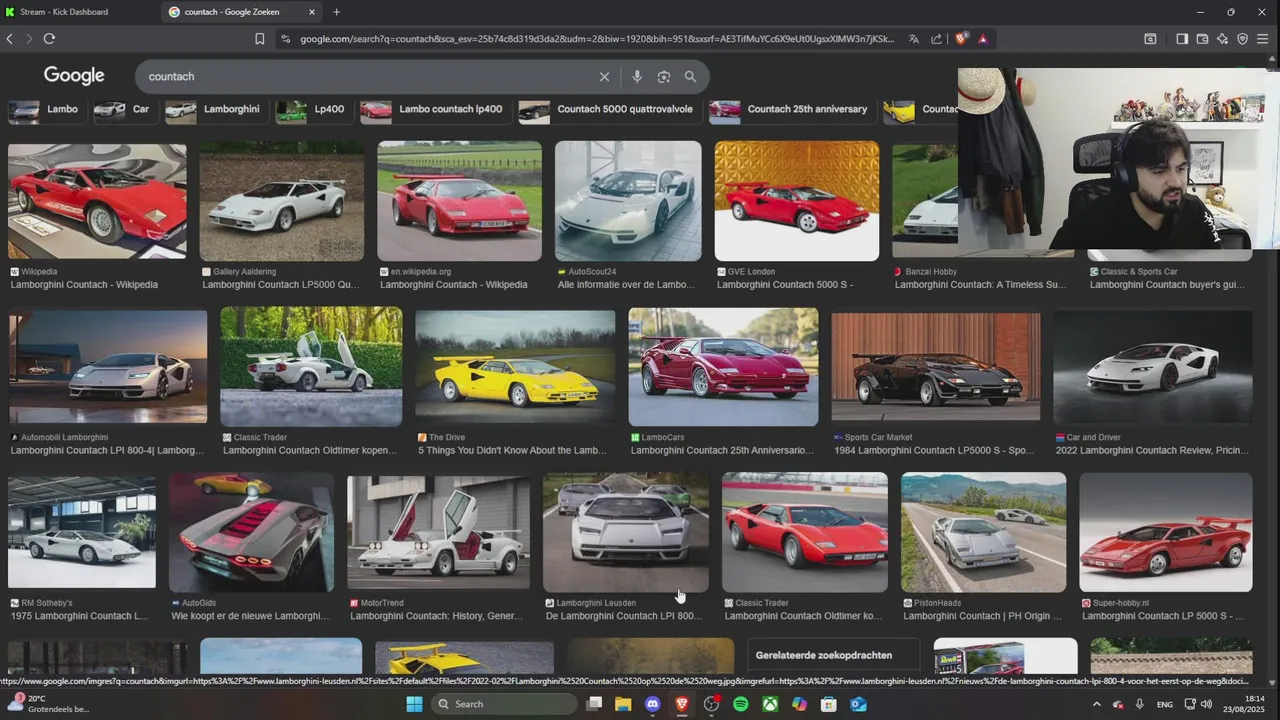Click the address bar URL
Viewport: 1280px width, 720px height.
click(x=597, y=39)
